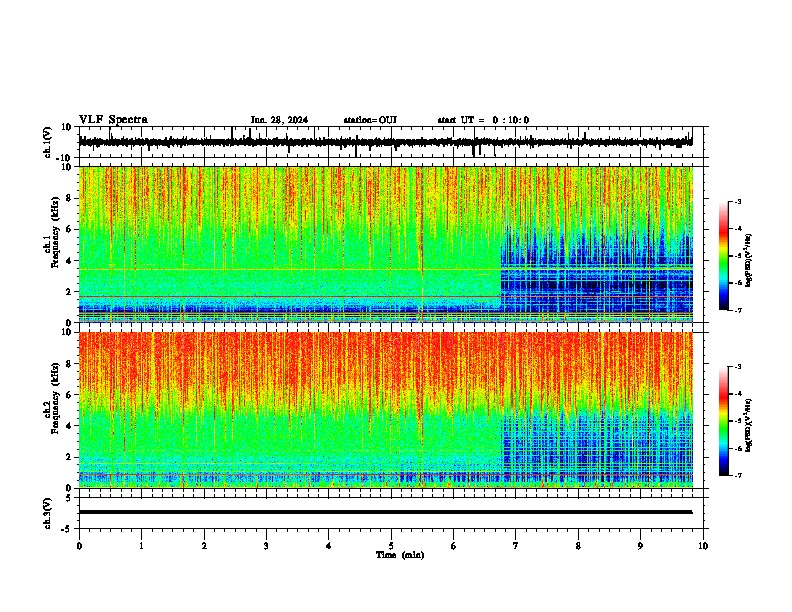Click the "ch.3(V)" axis label
This screenshot has height=612, width=792.
(x=48, y=513)
